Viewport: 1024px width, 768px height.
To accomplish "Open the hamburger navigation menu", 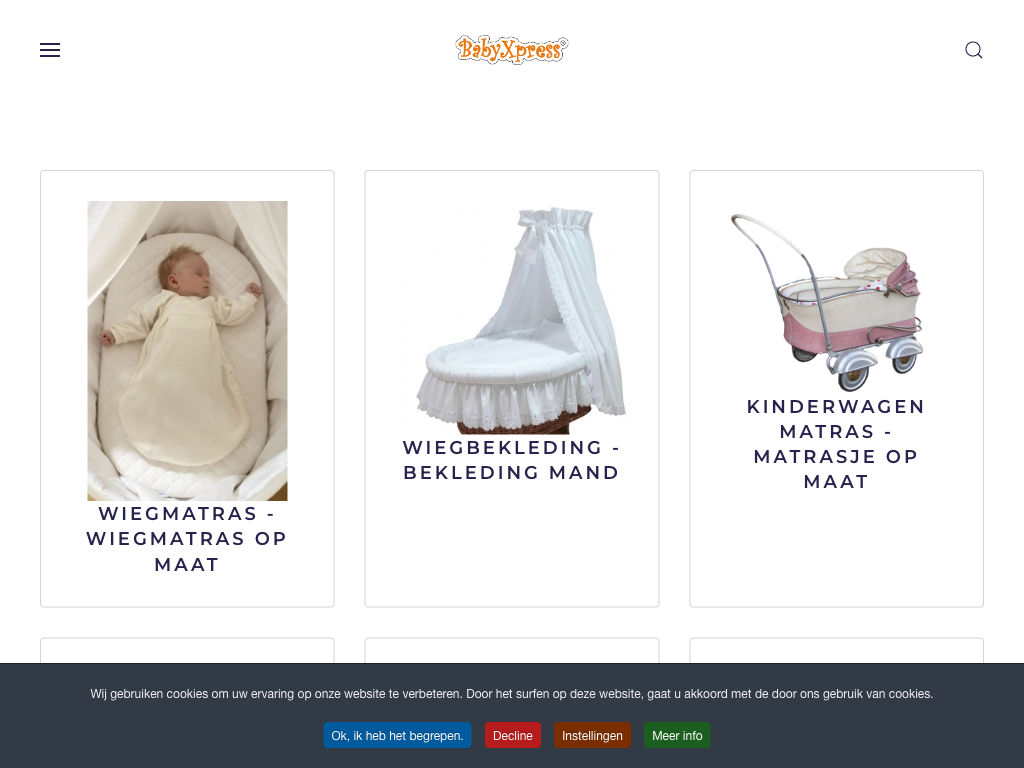I will (x=50, y=50).
